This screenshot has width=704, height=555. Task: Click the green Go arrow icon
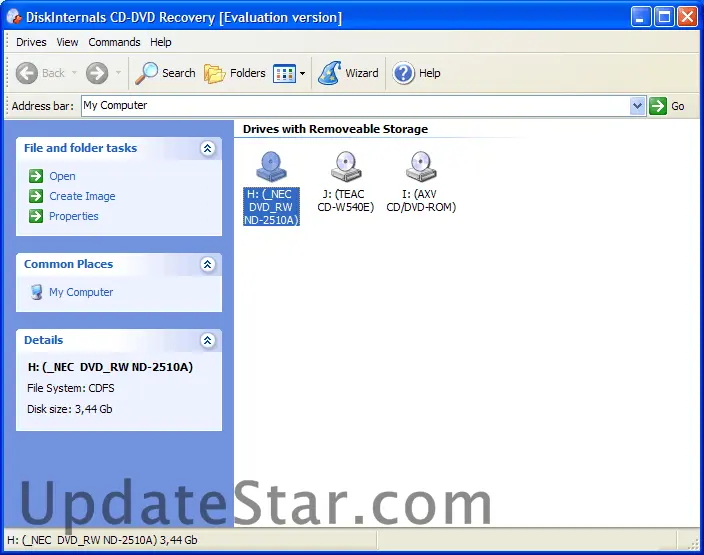pos(658,106)
